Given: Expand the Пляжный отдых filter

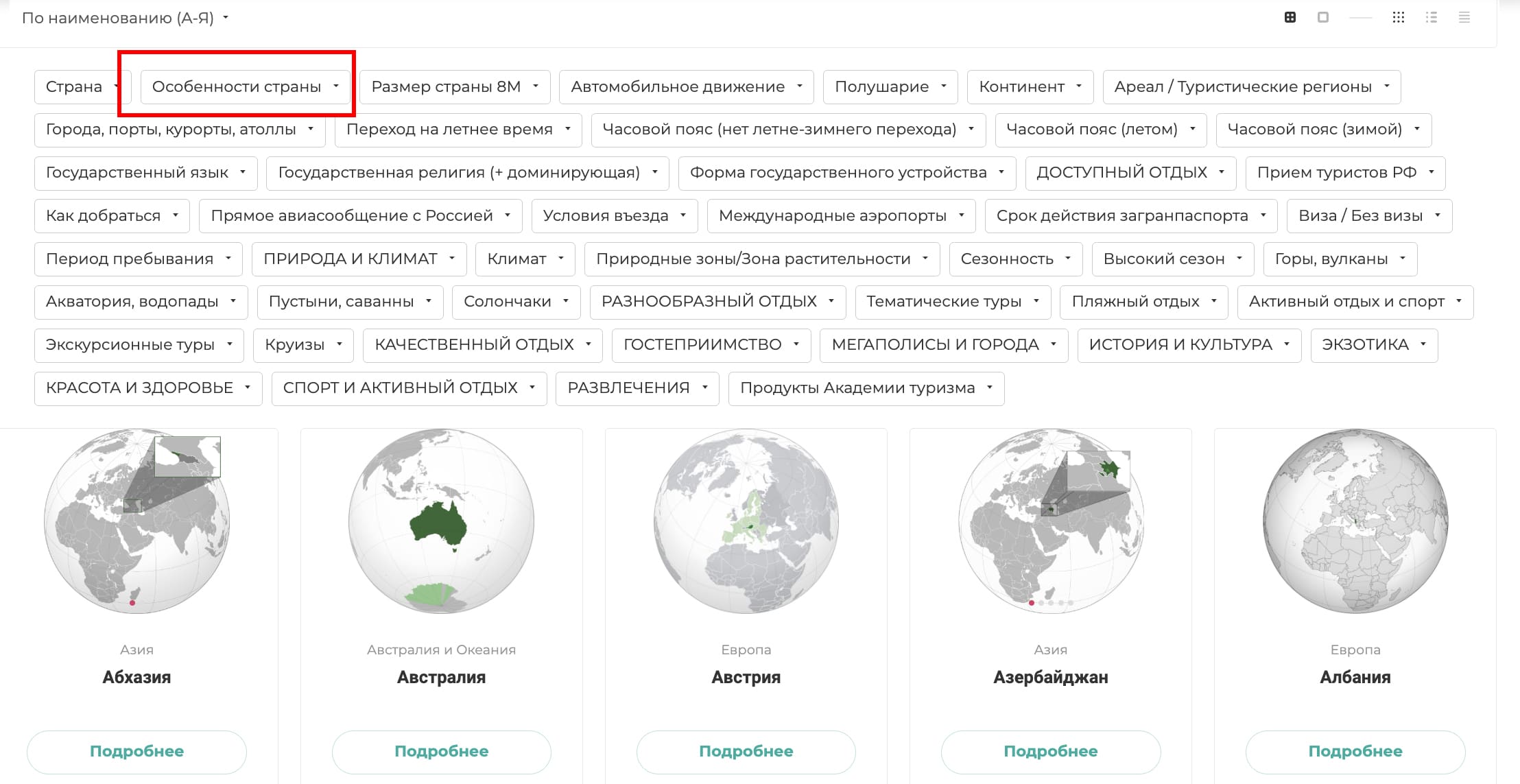Looking at the screenshot, I should [x=1143, y=302].
